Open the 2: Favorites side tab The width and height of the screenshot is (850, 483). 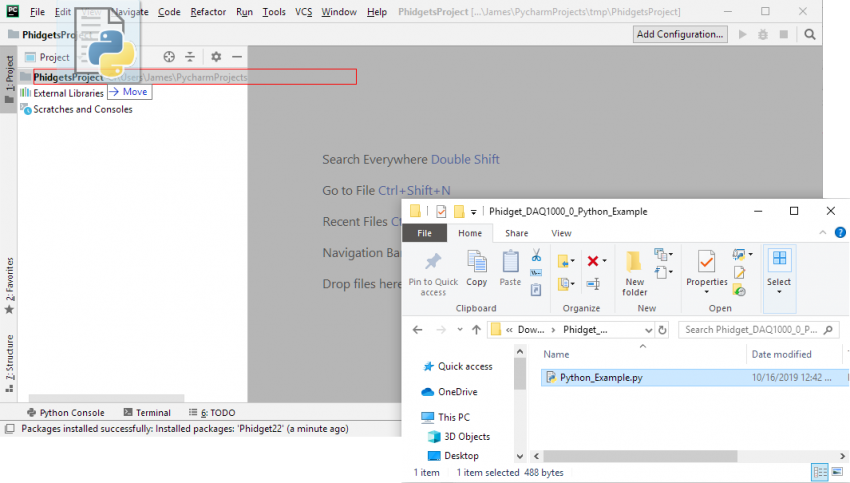pos(9,285)
